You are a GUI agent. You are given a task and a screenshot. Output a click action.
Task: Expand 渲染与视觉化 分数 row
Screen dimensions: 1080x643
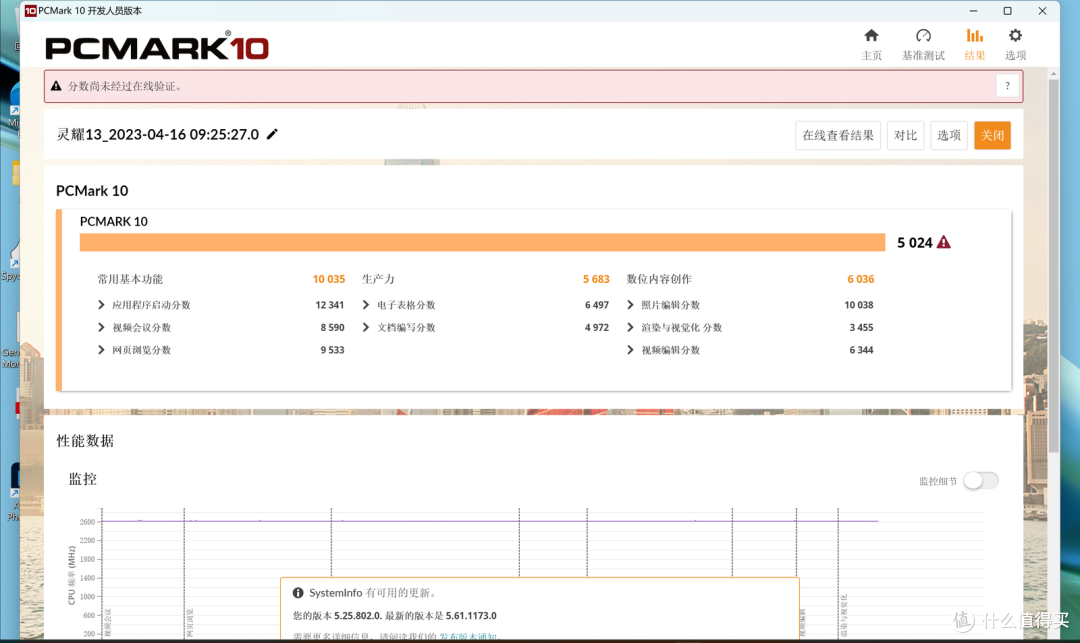630,328
